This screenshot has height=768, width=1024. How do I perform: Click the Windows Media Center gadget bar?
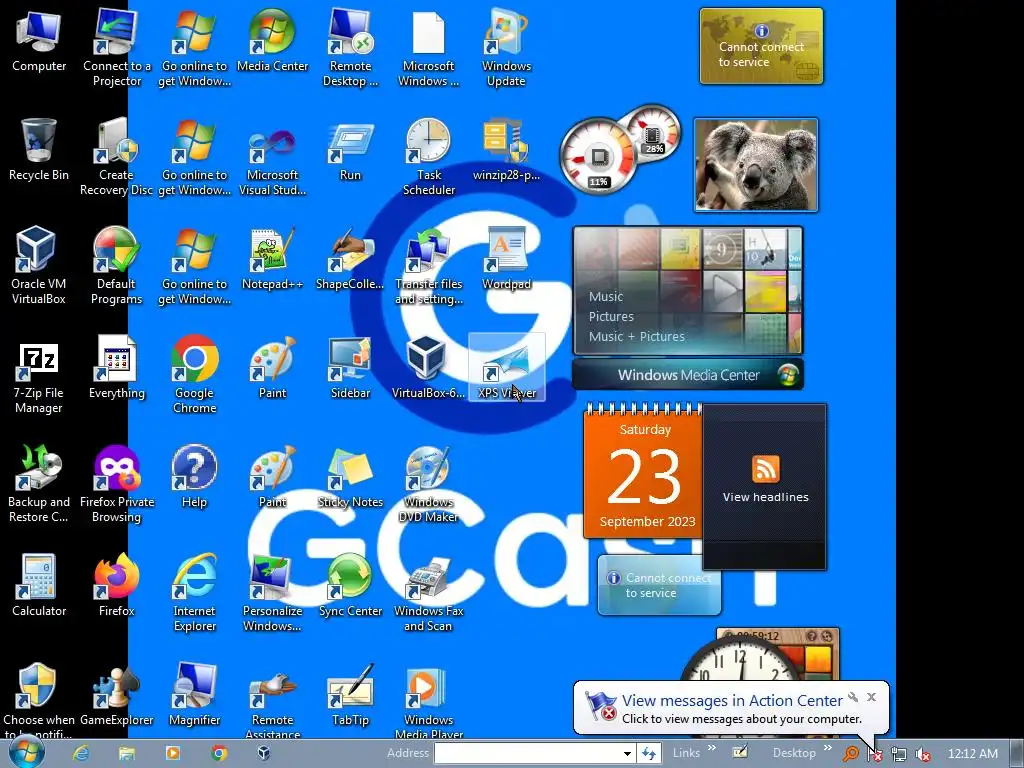click(x=688, y=375)
